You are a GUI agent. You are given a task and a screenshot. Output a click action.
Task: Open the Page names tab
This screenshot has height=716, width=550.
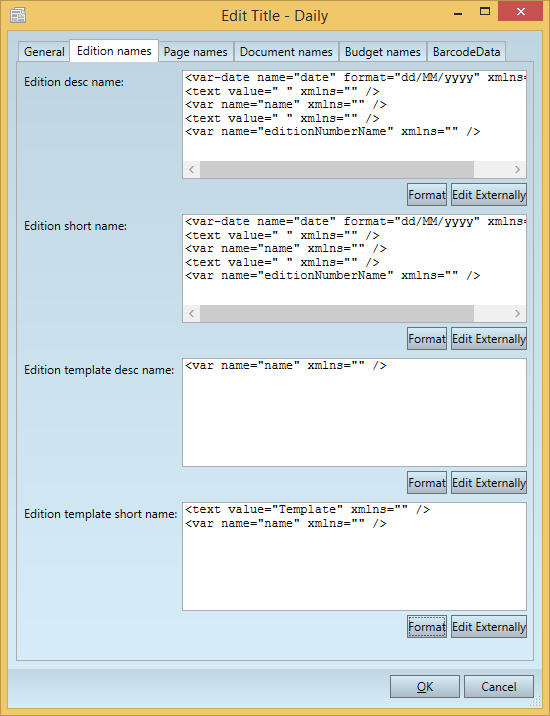click(x=196, y=52)
